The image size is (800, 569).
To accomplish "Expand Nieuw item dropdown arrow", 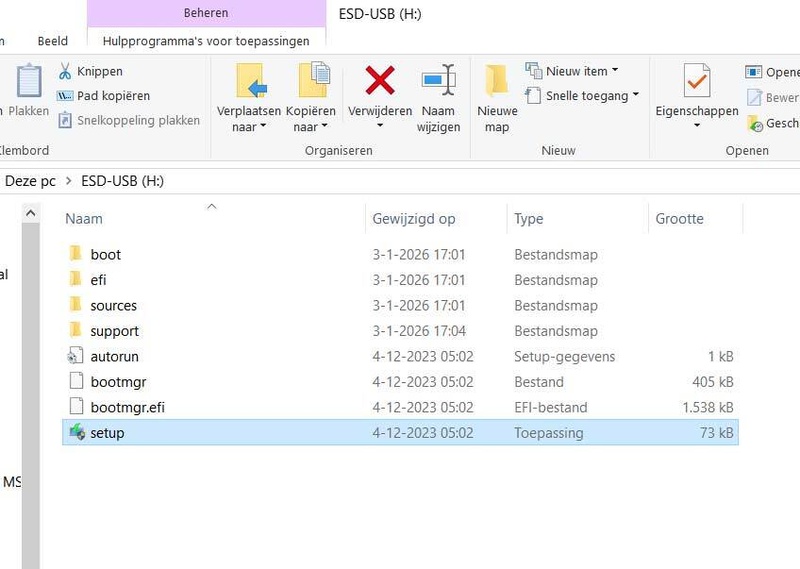I will pyautogui.click(x=615, y=70).
